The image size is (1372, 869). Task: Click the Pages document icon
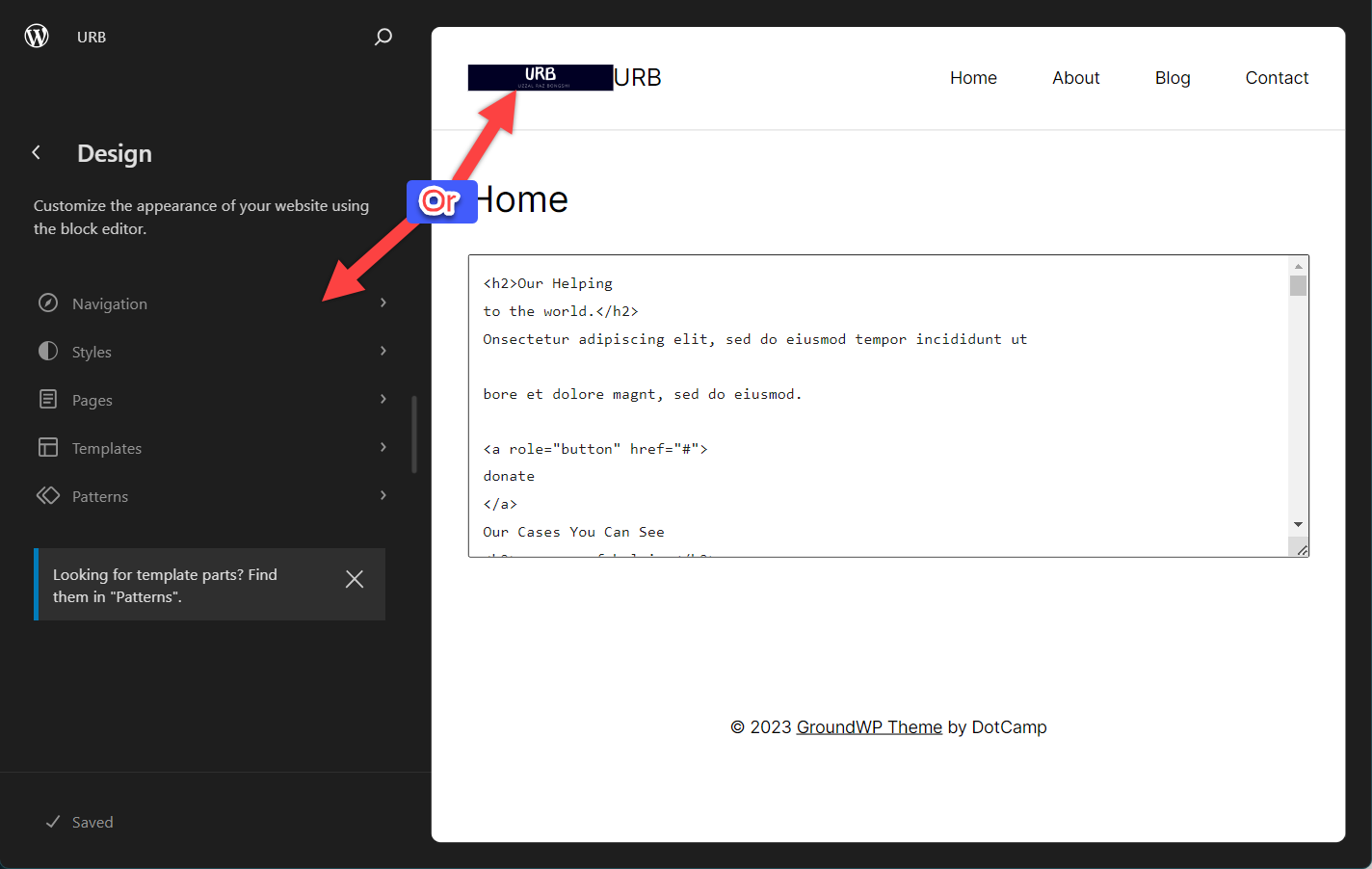click(x=48, y=400)
